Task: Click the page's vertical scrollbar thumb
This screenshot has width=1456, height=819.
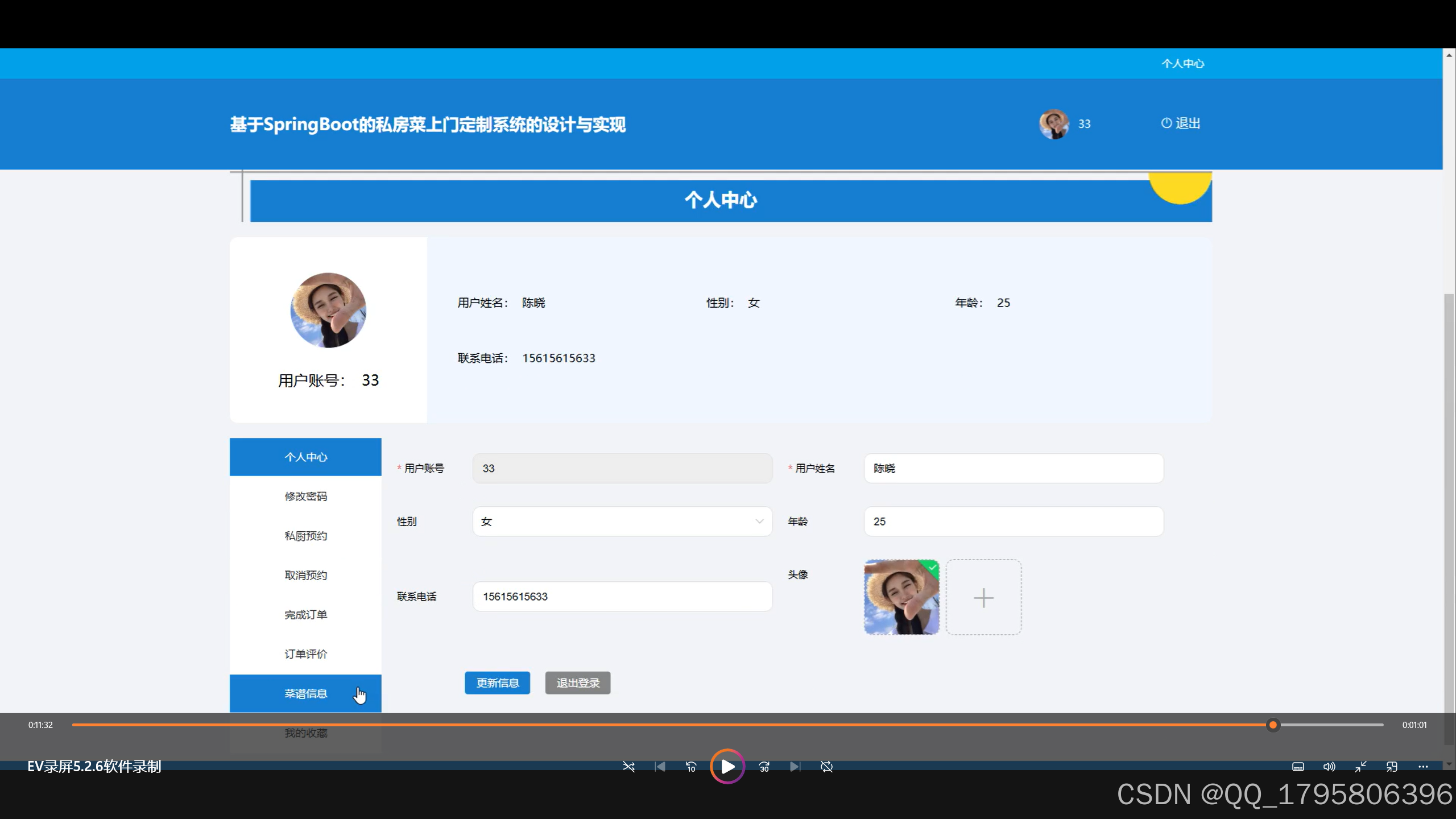Action: [x=1449, y=519]
